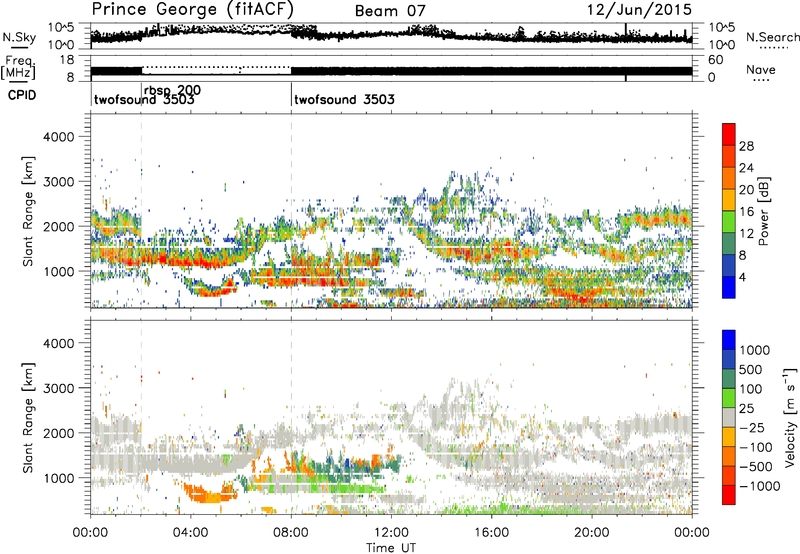Click the 'Time UT' axis title

391,547
